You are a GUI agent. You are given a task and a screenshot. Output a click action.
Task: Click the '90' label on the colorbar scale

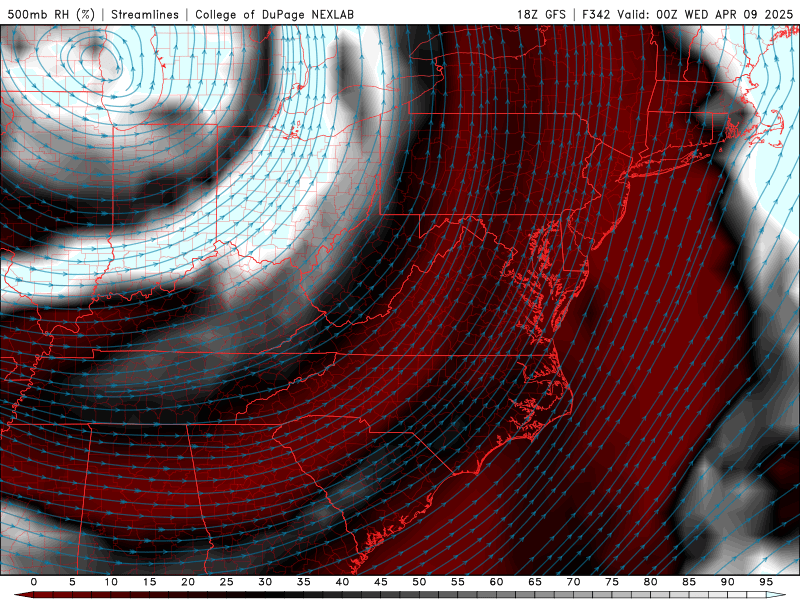coord(727,582)
